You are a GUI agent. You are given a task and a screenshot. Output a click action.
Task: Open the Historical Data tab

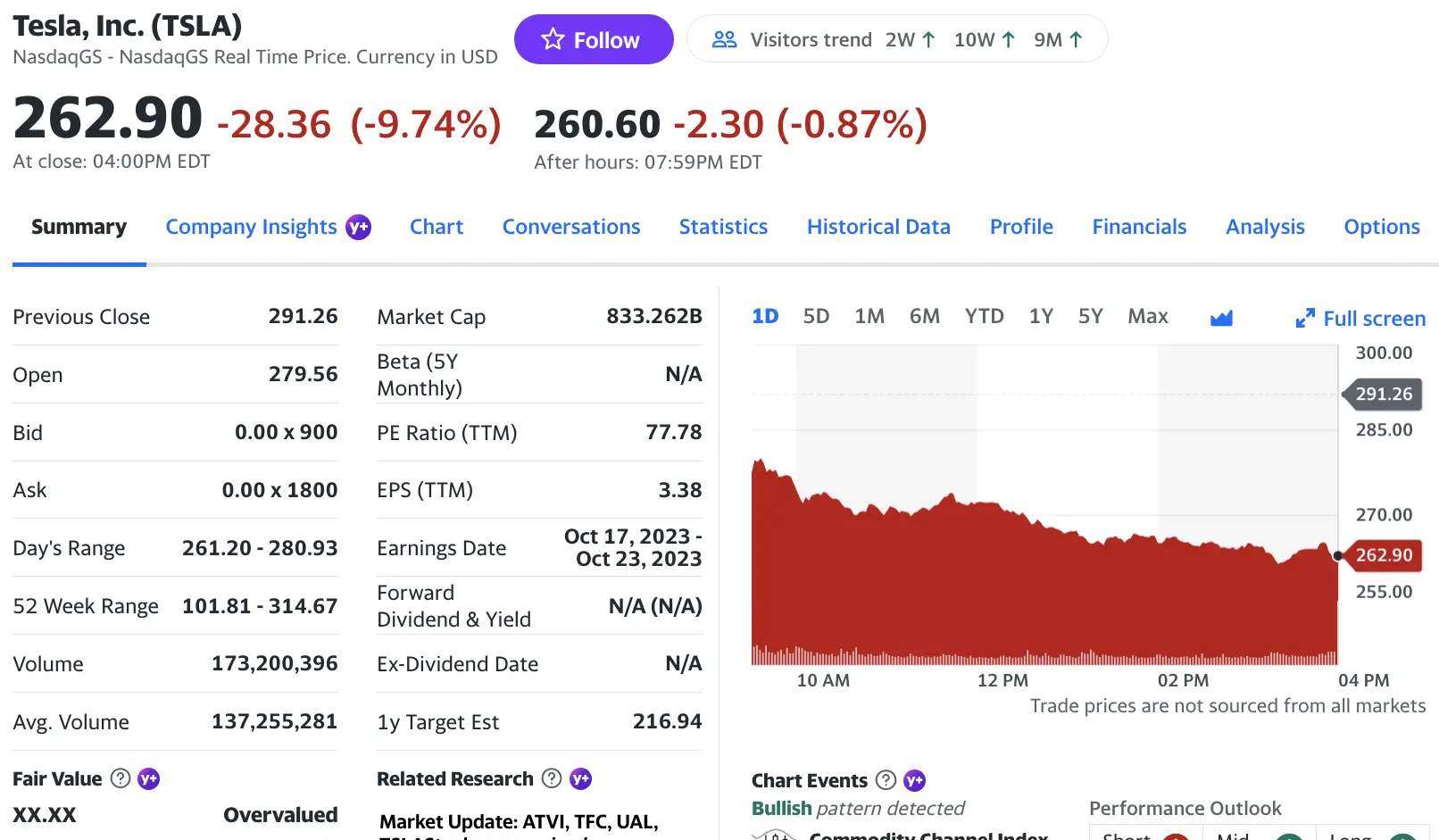click(x=878, y=227)
